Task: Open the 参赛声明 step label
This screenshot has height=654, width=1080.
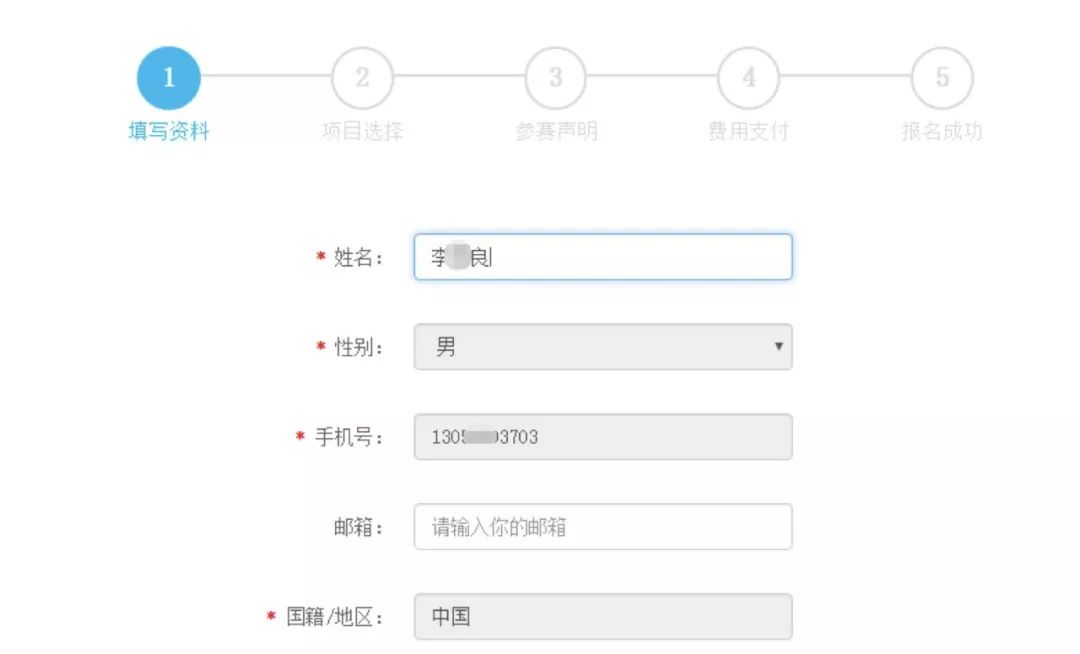Action: [556, 131]
